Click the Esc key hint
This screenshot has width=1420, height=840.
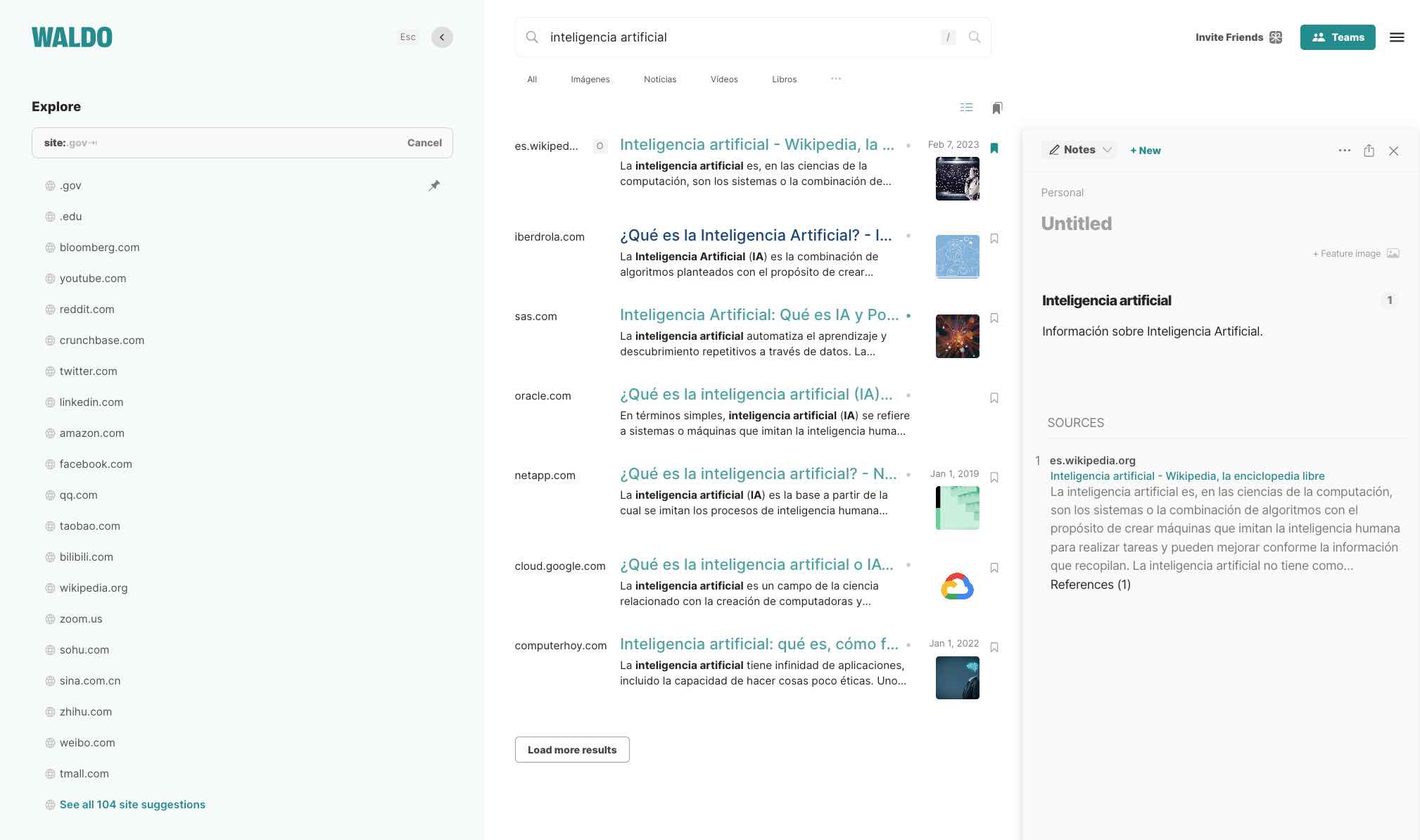[407, 37]
